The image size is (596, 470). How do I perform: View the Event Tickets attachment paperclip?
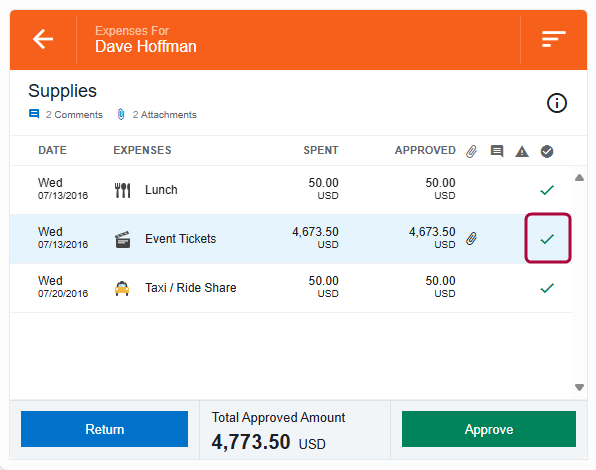(471, 239)
